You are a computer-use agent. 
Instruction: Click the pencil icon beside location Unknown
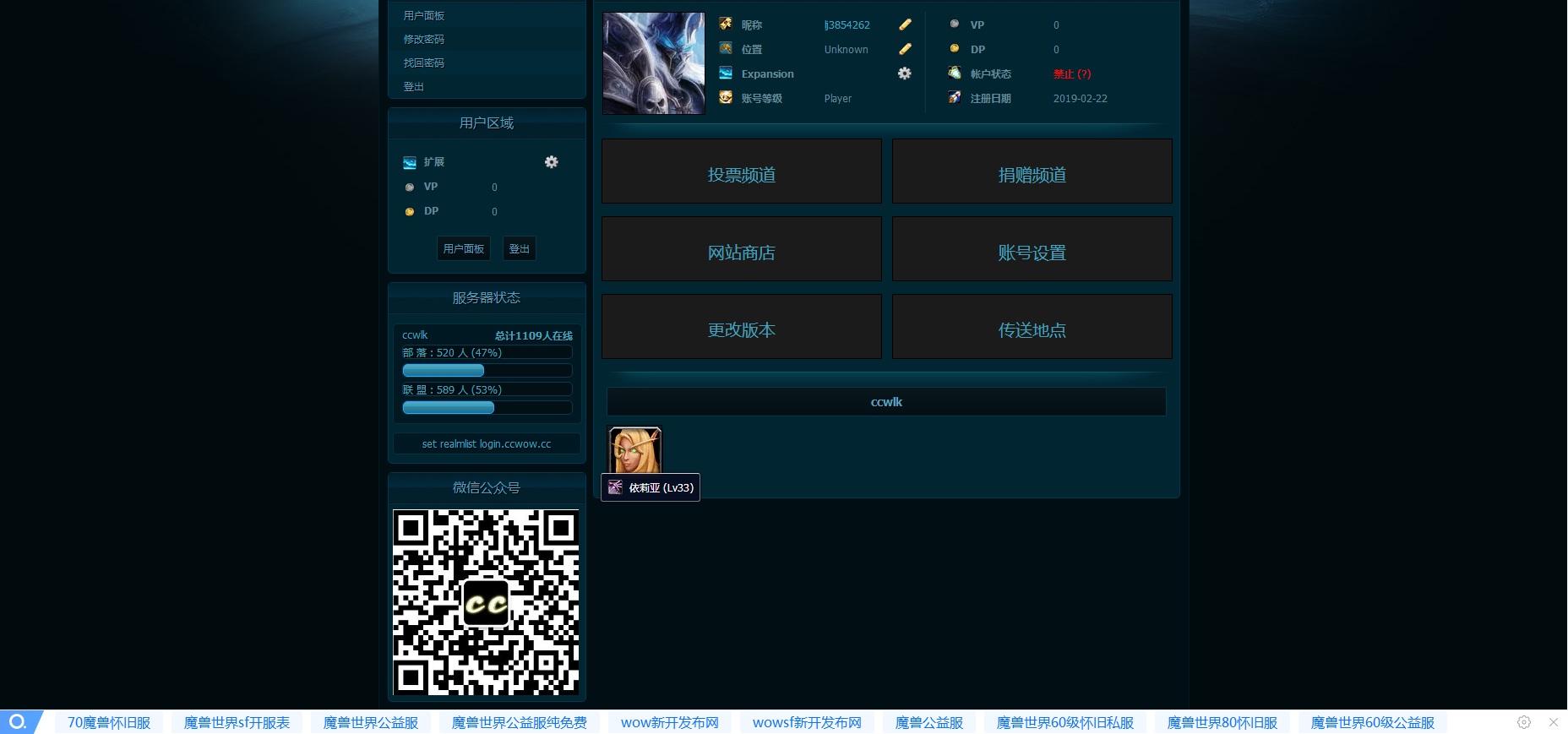pos(905,49)
